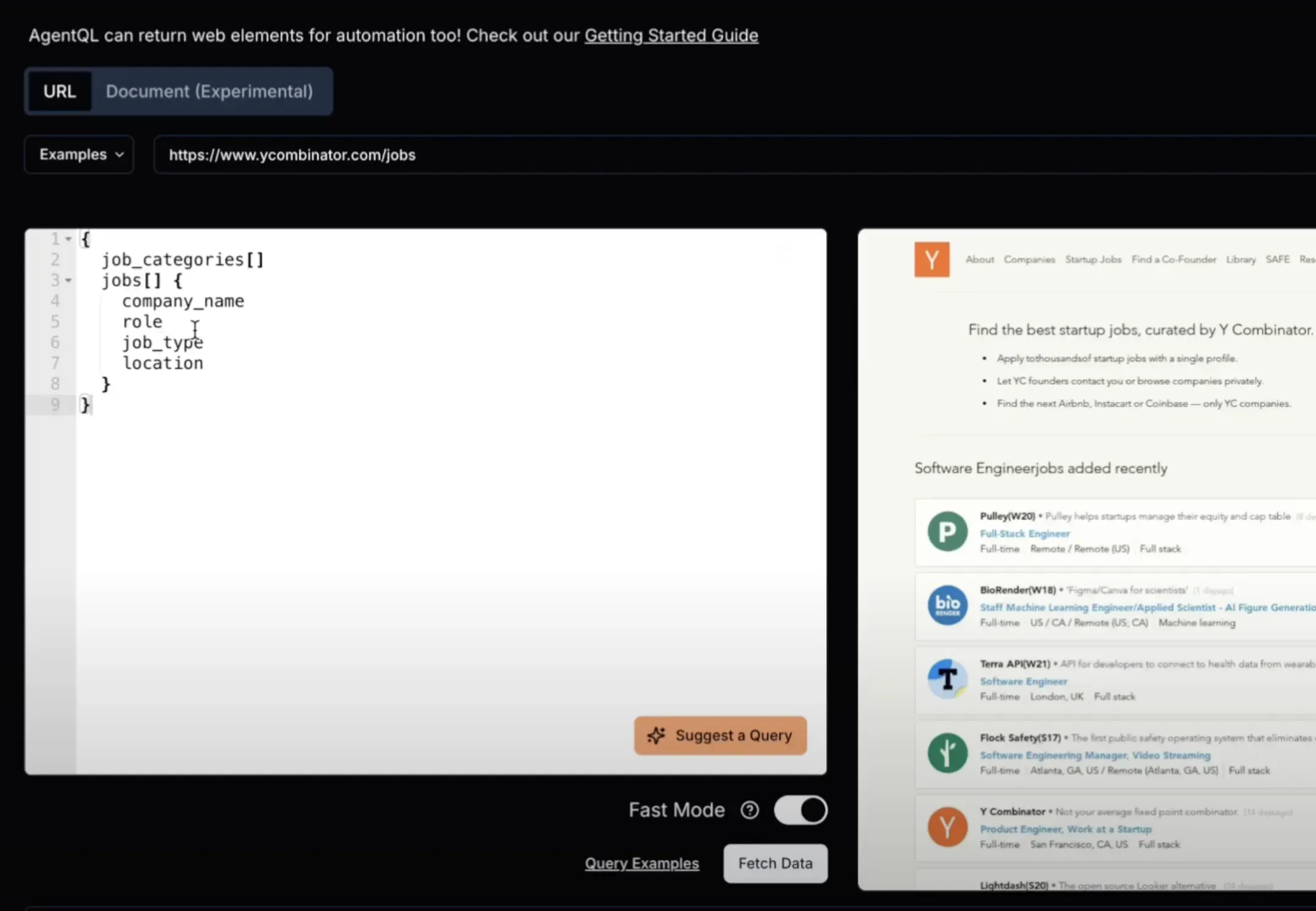Open the Fast Mode help icon
Image resolution: width=1316 pixels, height=911 pixels.
pos(749,811)
